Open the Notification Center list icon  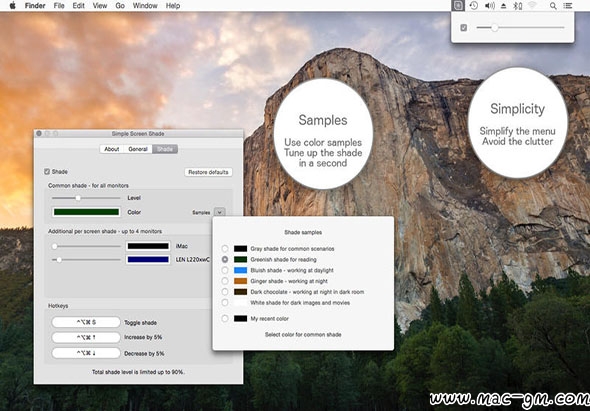[x=567, y=6]
